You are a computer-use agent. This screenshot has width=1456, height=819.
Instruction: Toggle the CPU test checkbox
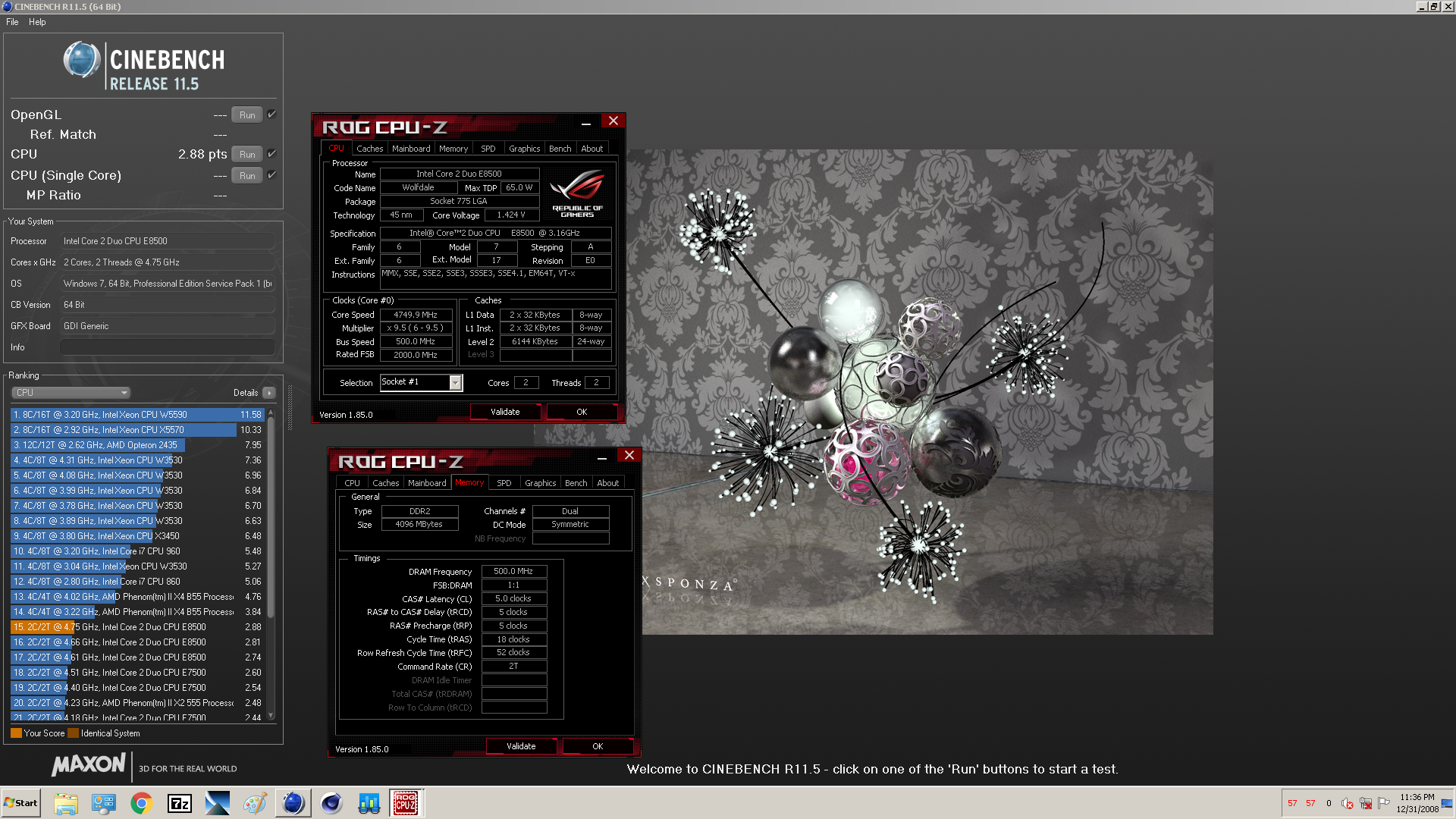tap(271, 154)
